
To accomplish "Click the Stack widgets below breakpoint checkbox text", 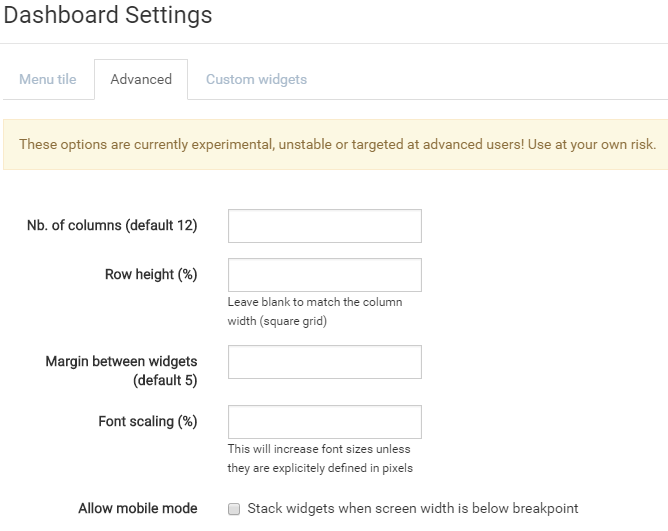I will [413, 508].
